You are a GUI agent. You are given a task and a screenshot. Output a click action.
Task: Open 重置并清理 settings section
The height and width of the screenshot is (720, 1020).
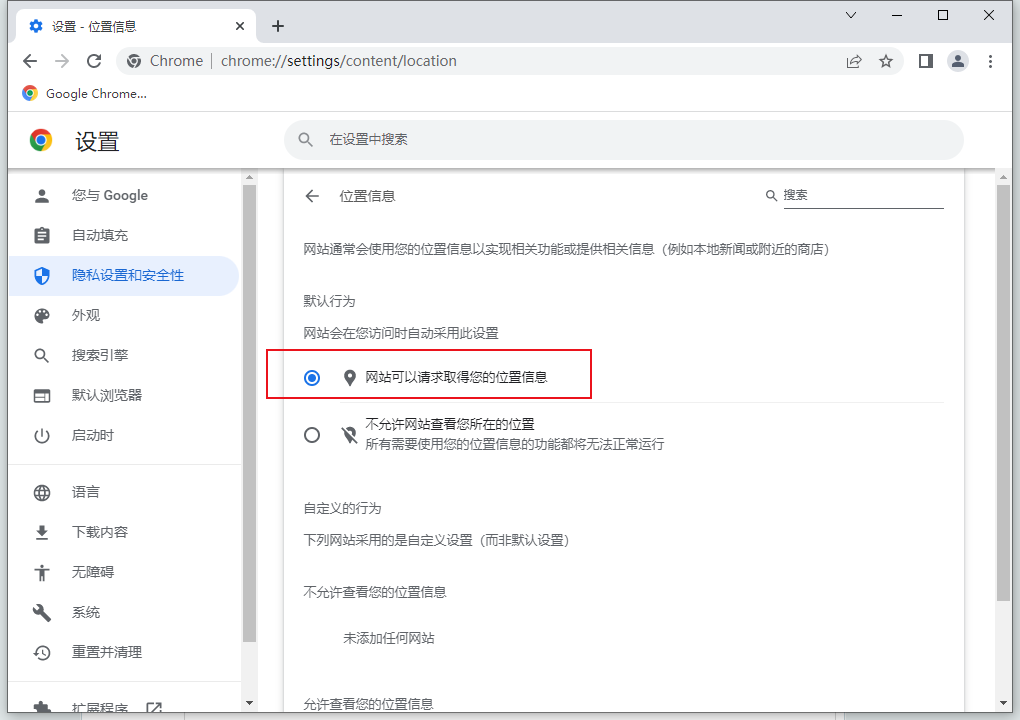(124, 652)
